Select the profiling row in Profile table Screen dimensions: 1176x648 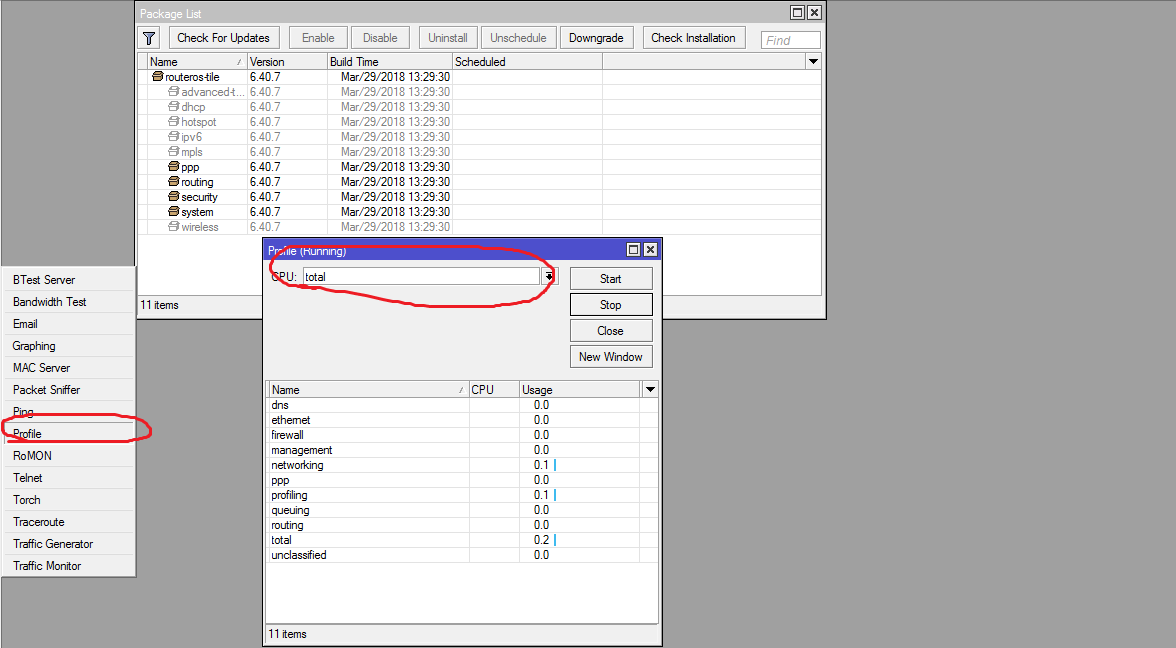(462, 495)
